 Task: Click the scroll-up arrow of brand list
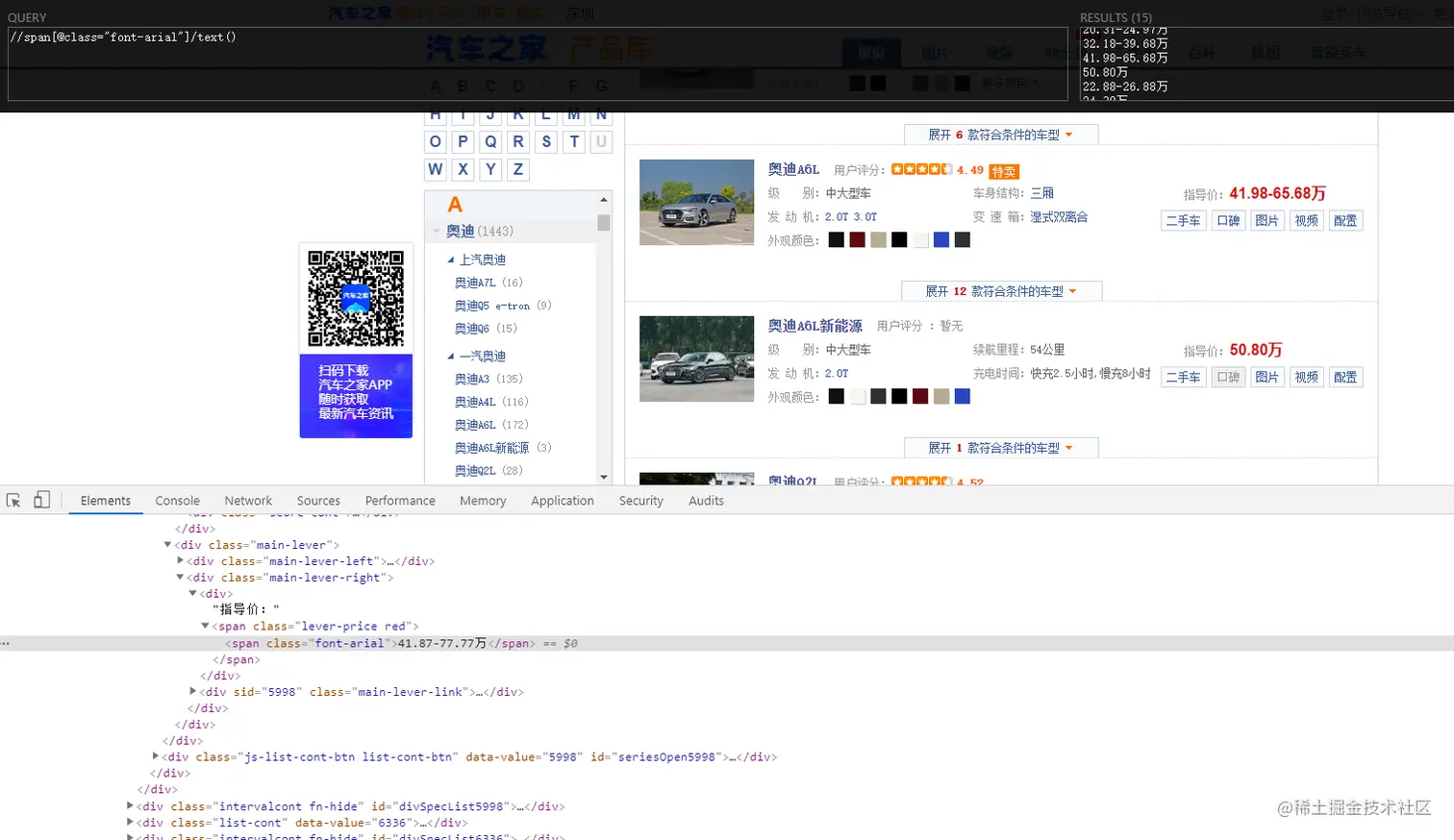[x=604, y=200]
